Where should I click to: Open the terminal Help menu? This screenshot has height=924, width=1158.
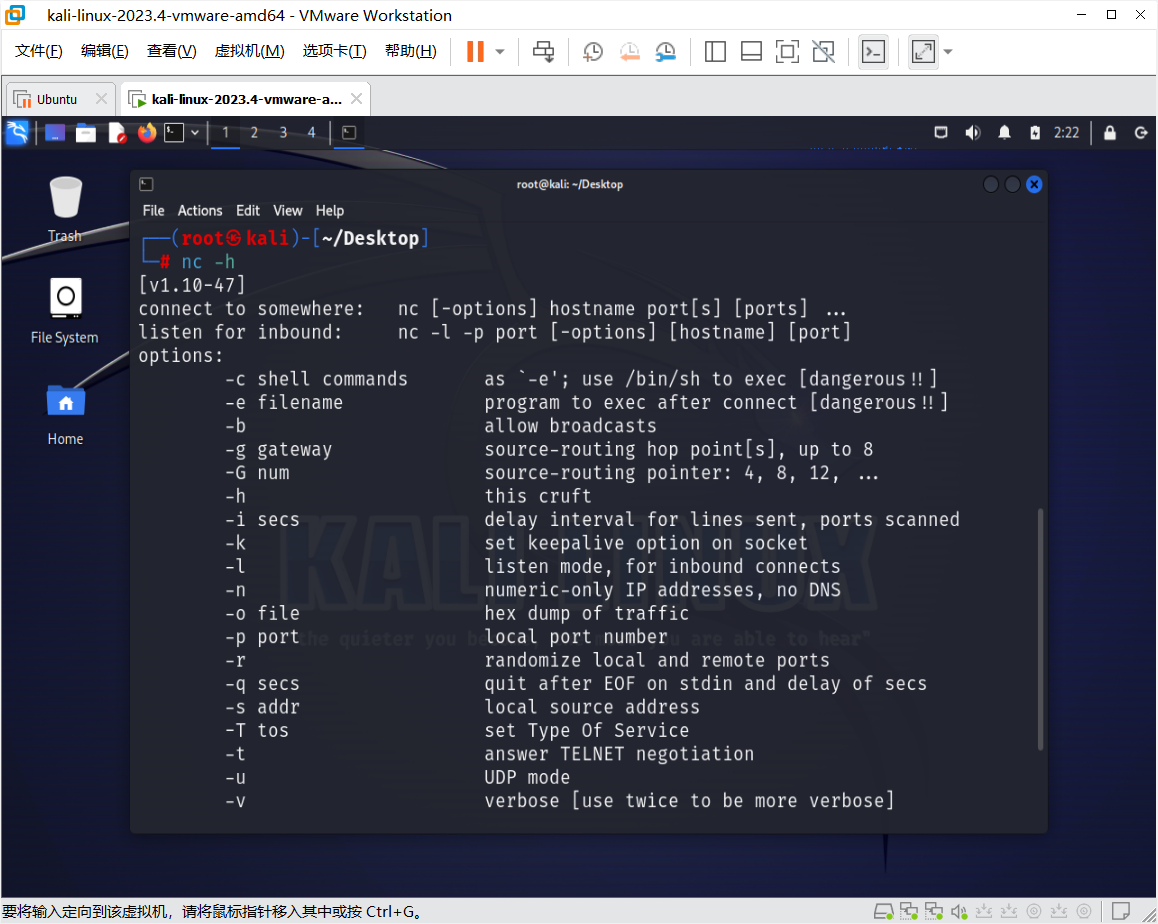[x=329, y=211]
